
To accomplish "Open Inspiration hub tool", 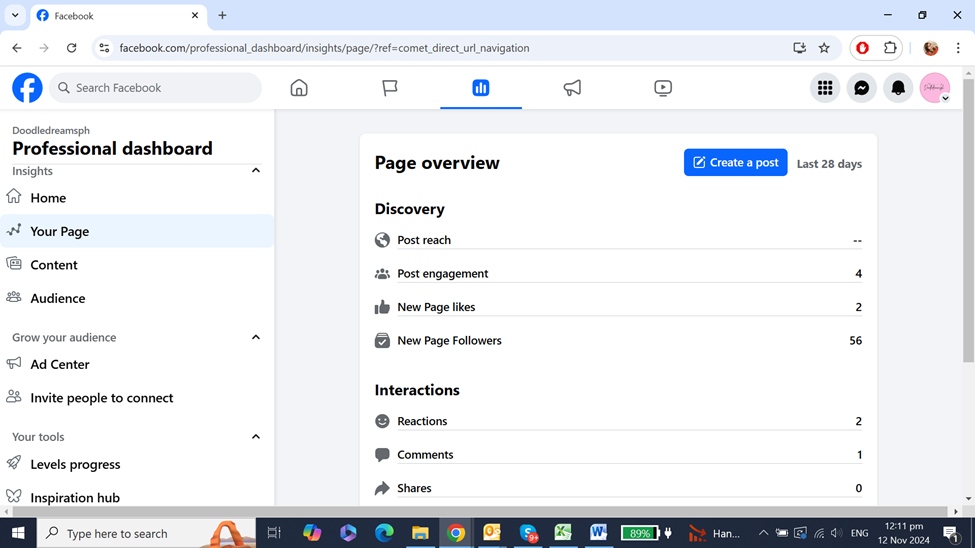I will pyautogui.click(x=137, y=498).
